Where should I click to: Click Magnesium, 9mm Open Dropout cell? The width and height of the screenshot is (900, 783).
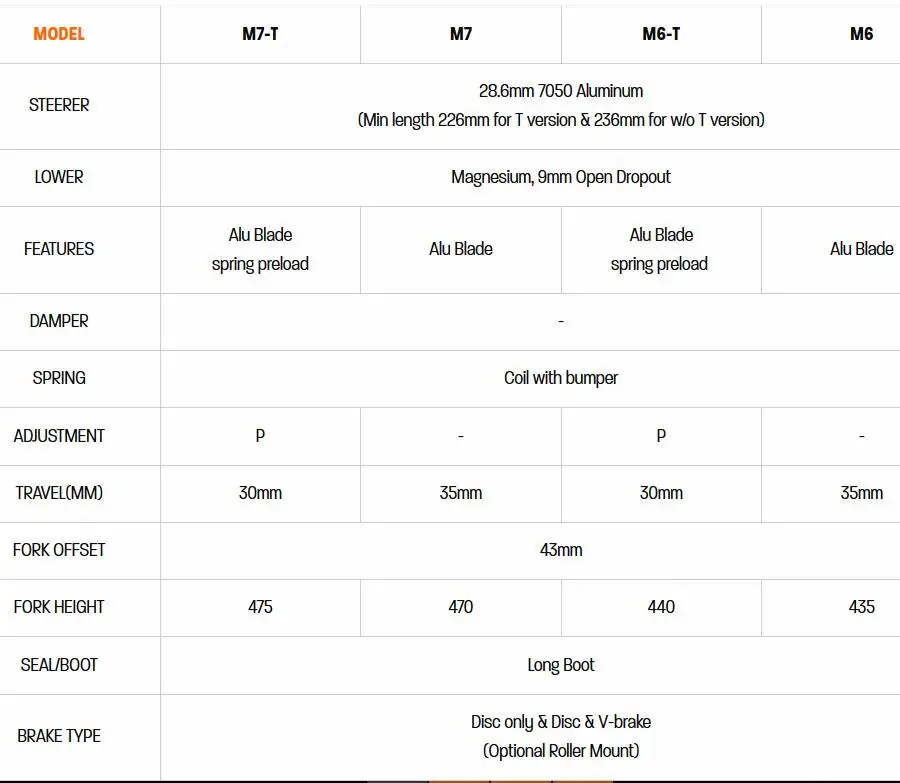pyautogui.click(x=561, y=177)
